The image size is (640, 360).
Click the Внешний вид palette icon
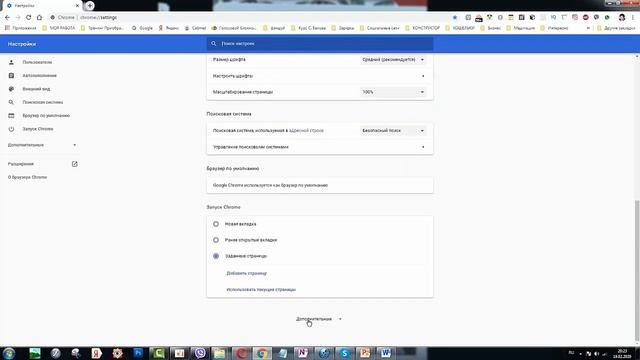pos(11,89)
